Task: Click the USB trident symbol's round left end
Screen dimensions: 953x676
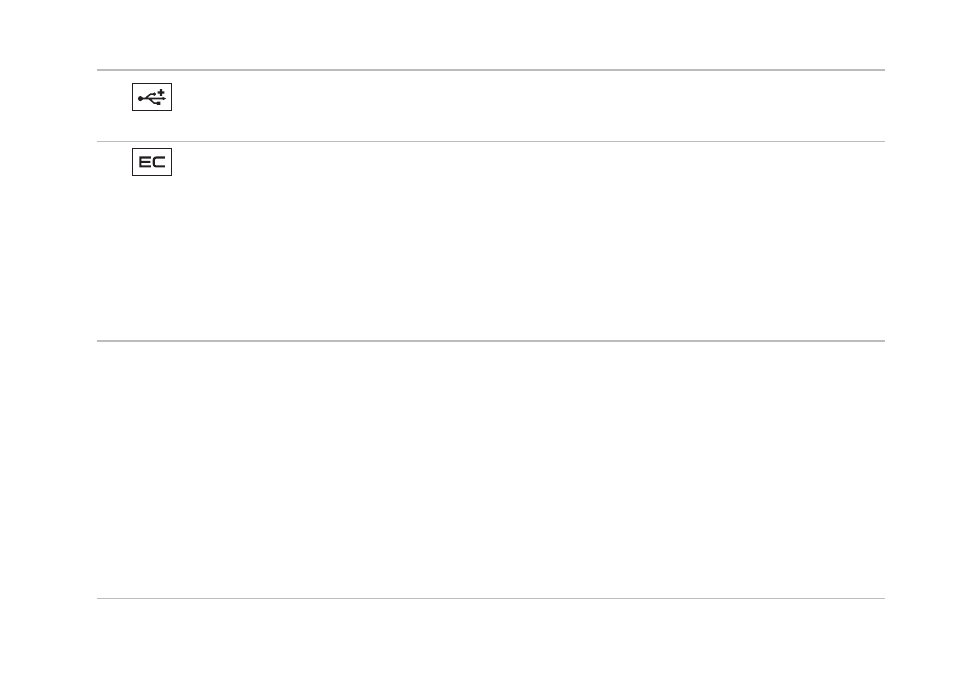Action: [140, 98]
